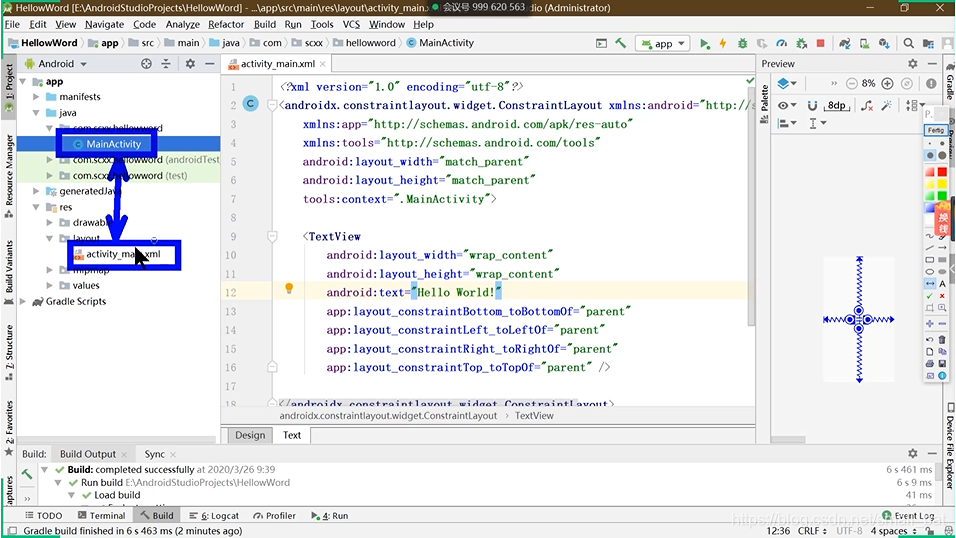Open AVD Manager icon
956x538 pixels.
tap(865, 43)
